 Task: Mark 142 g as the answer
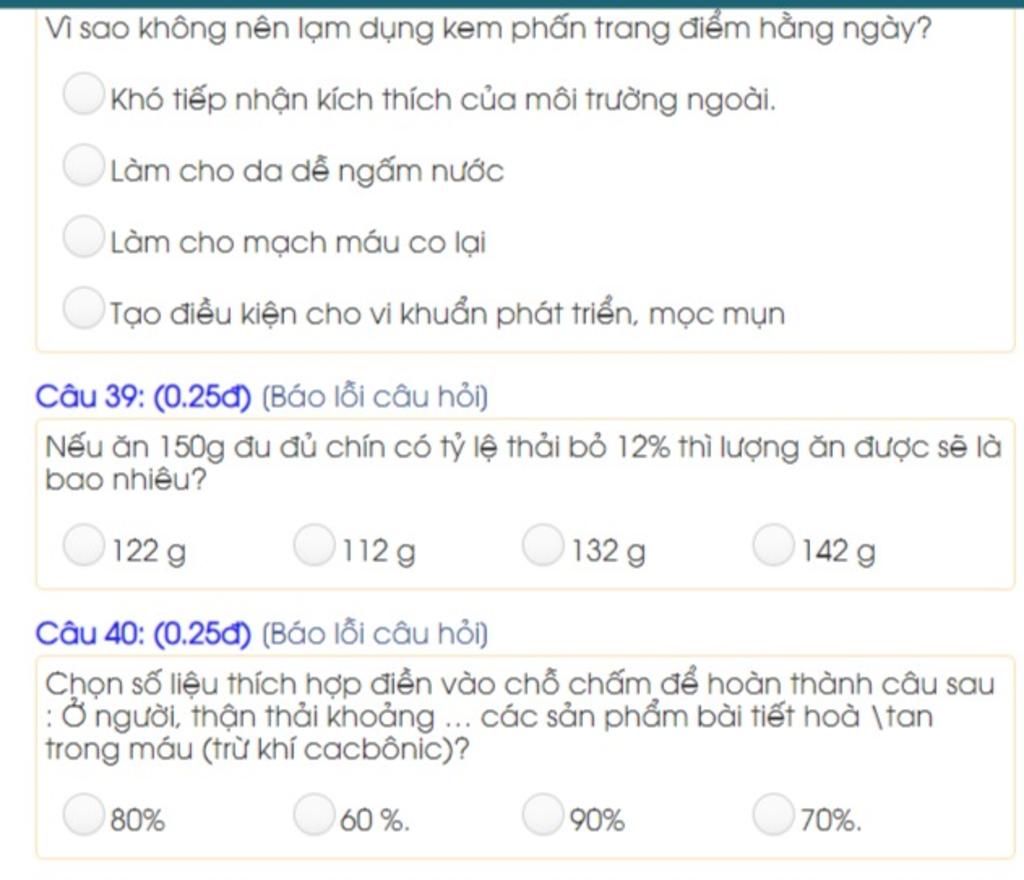pyautogui.click(x=773, y=544)
